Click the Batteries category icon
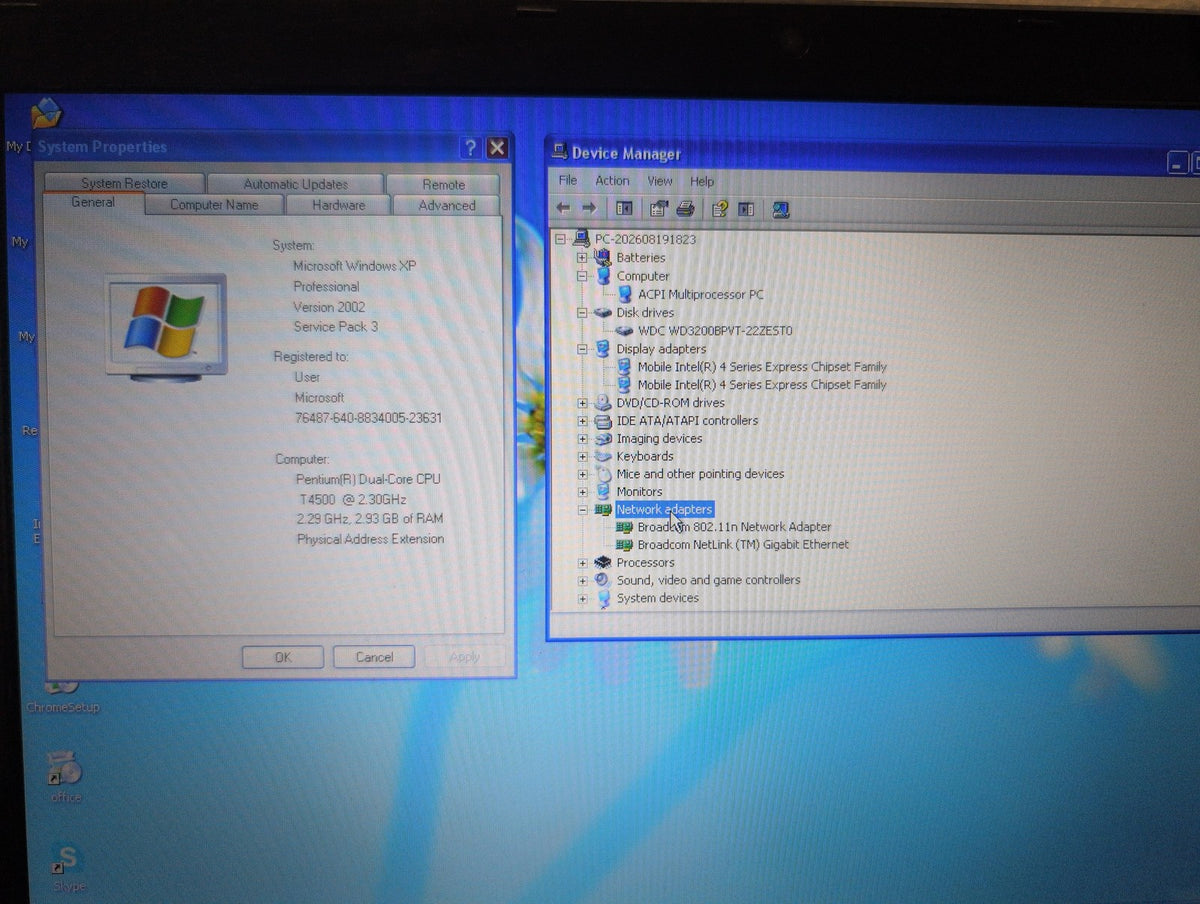Viewport: 1200px width, 904px height. (x=603, y=257)
